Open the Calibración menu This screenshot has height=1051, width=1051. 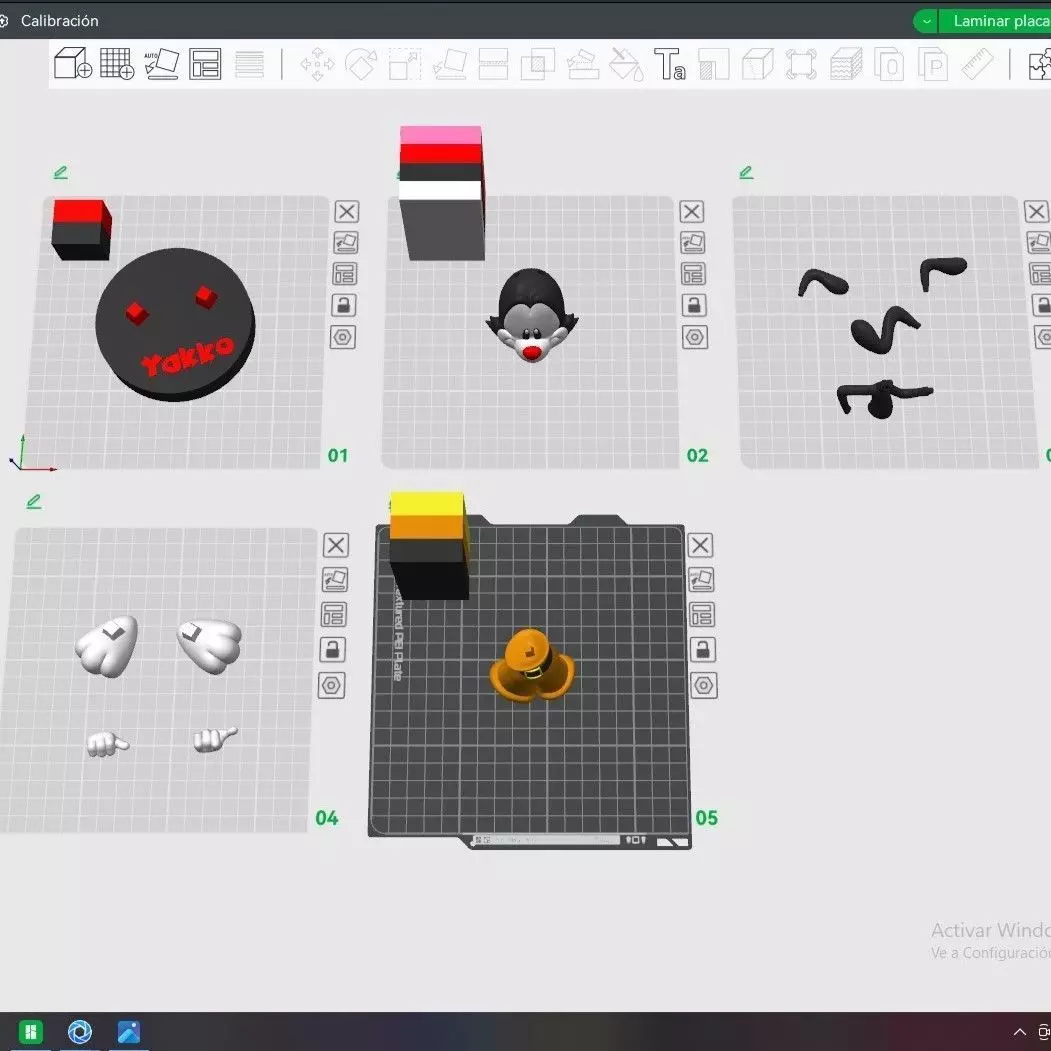[x=59, y=21]
